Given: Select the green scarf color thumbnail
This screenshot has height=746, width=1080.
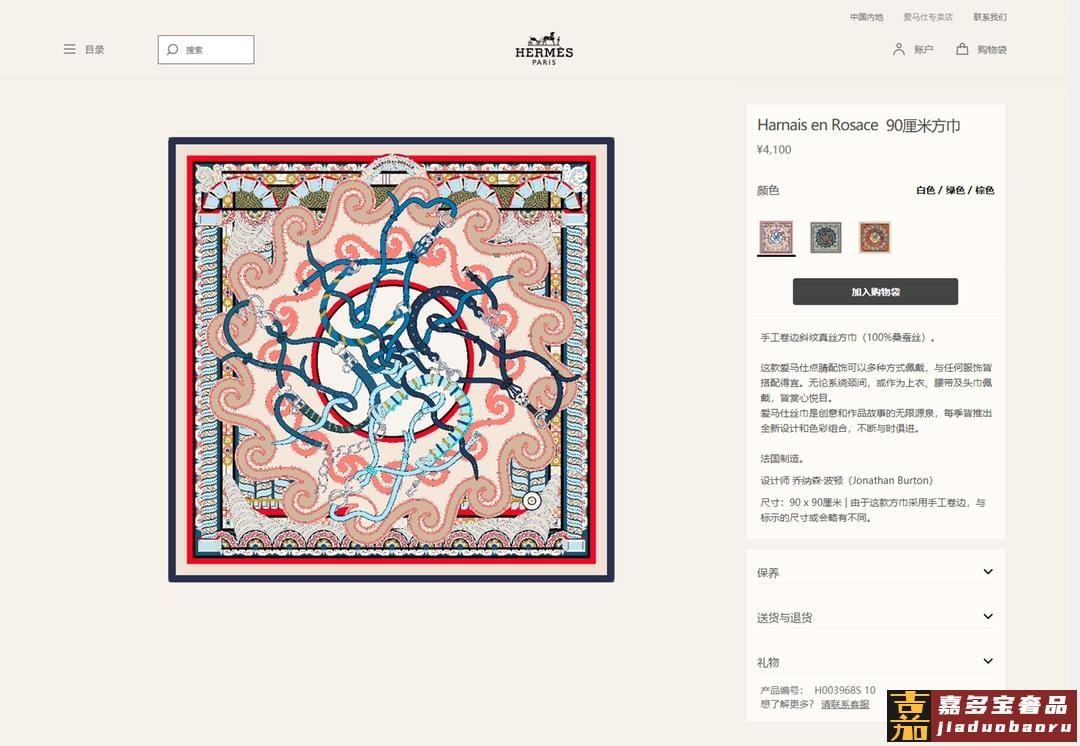Looking at the screenshot, I should click(x=826, y=238).
